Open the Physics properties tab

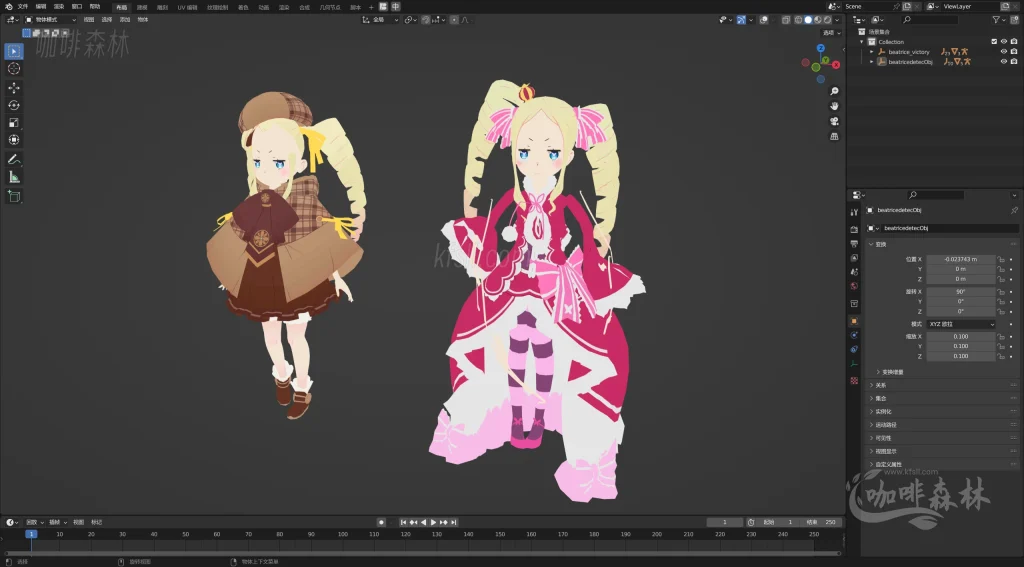tap(854, 335)
